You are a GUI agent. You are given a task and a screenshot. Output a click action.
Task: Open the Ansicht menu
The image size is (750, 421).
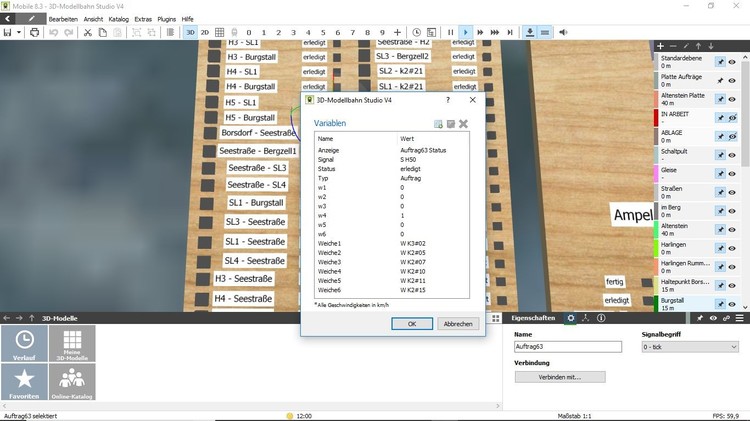[93, 19]
